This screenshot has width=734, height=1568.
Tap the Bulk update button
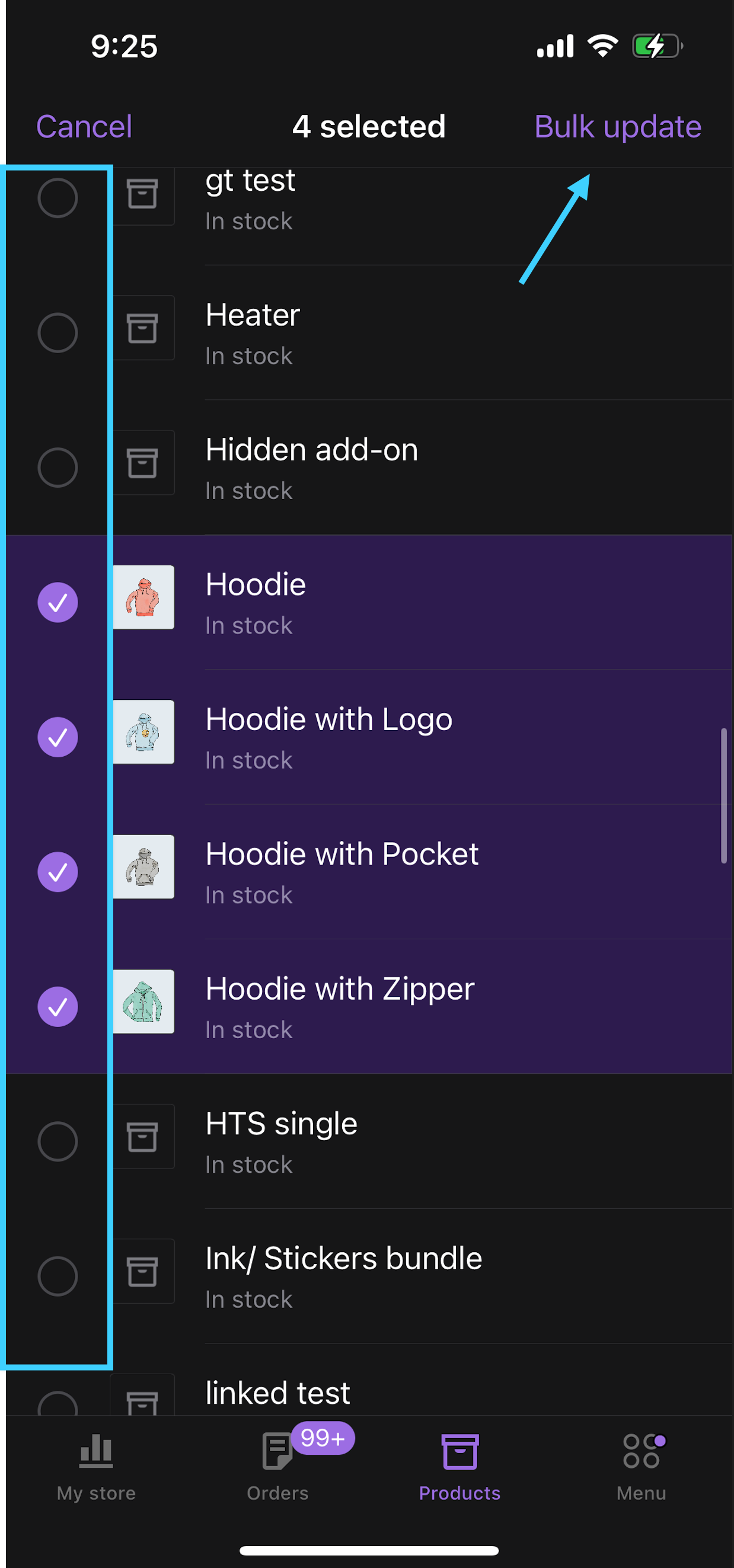(617, 127)
